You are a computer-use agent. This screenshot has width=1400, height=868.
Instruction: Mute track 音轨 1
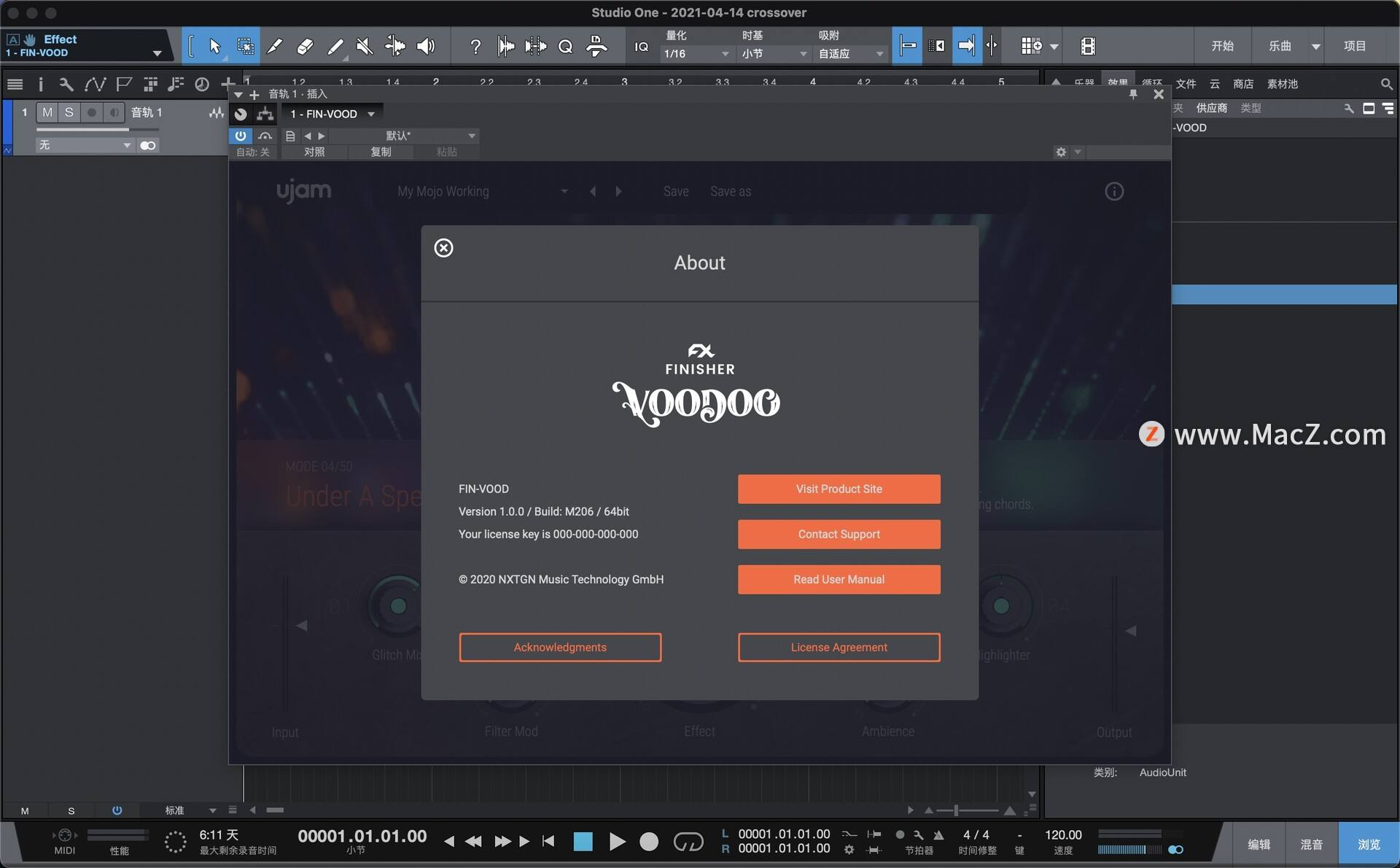47,112
